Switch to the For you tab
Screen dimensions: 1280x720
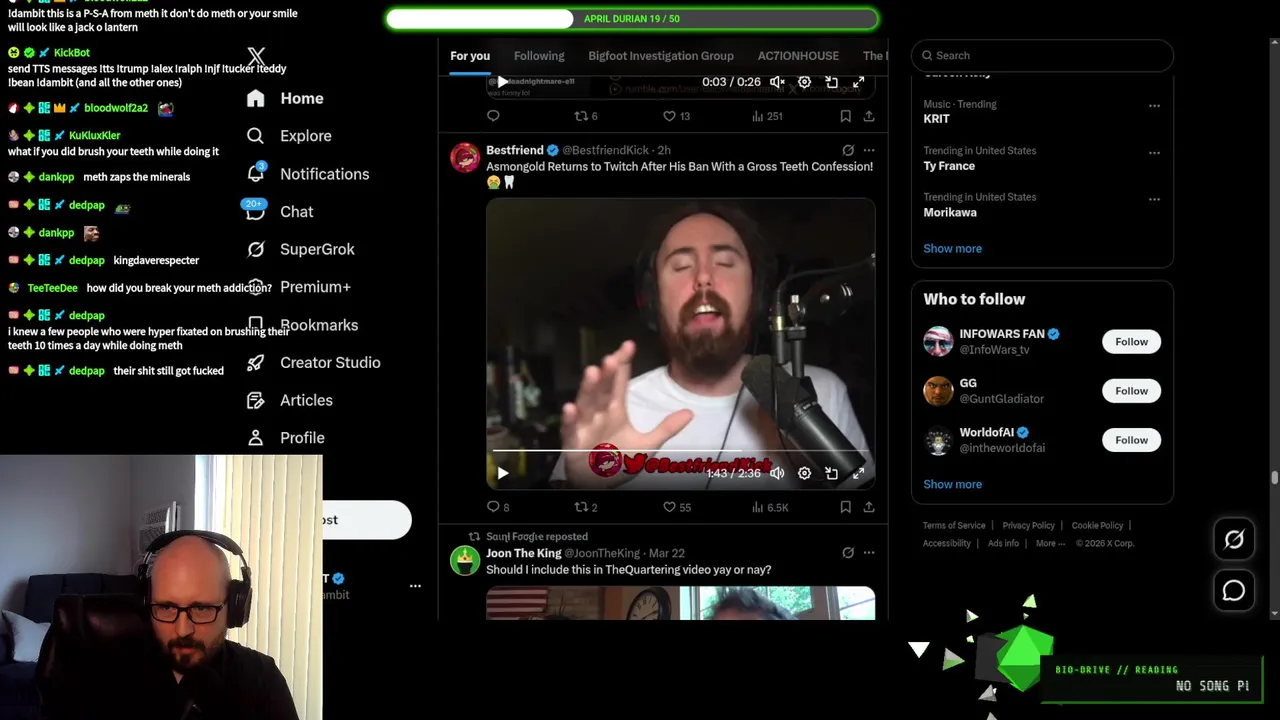pyautogui.click(x=470, y=56)
